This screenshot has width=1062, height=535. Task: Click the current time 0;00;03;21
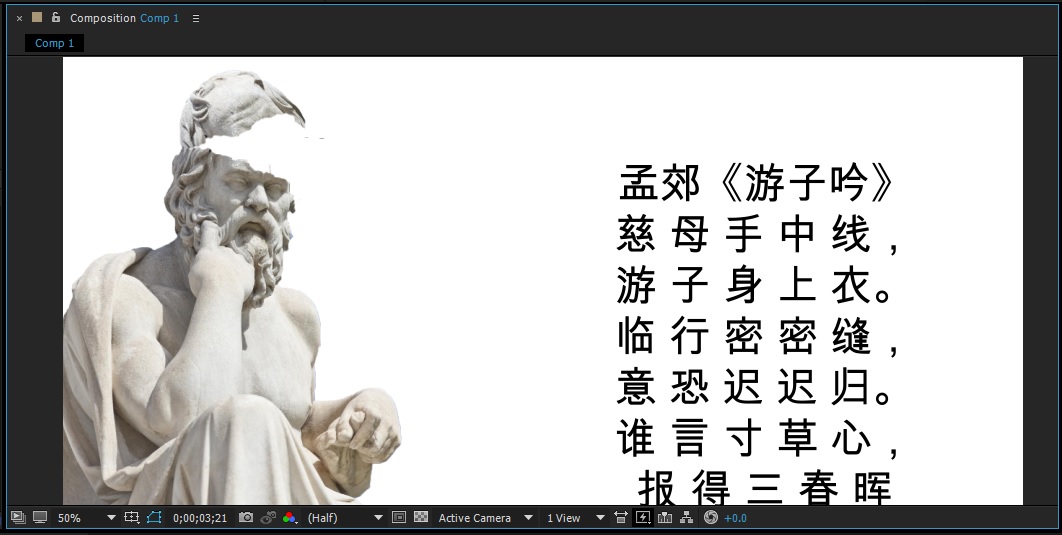tap(200, 518)
